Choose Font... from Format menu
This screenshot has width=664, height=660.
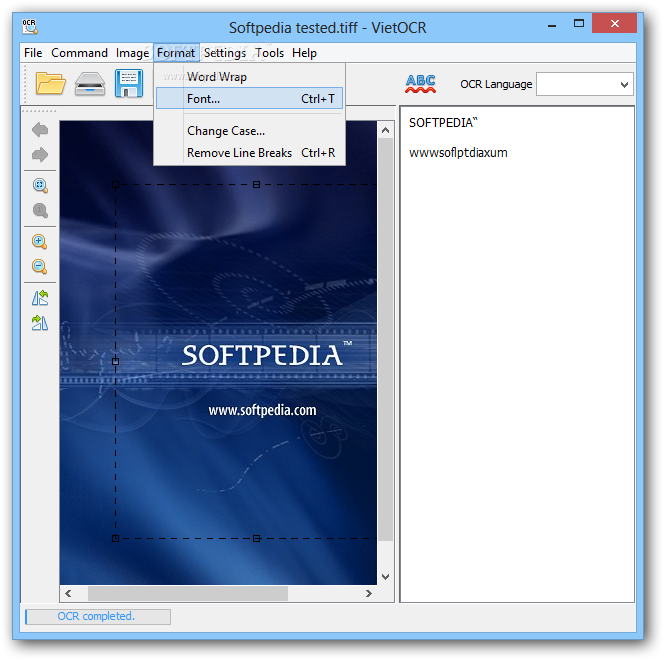[249, 98]
